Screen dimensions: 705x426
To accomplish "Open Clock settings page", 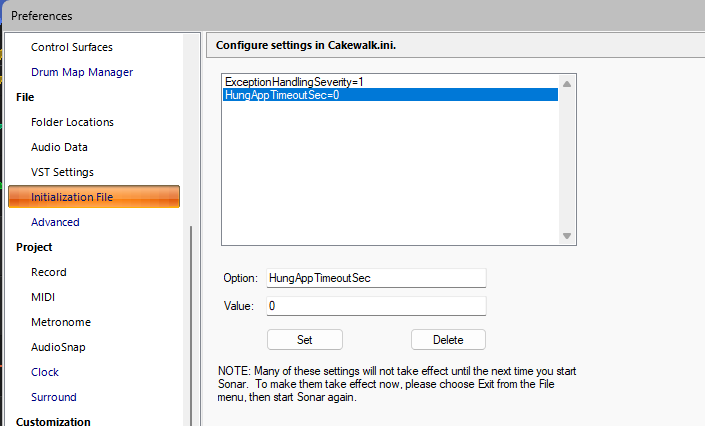I will (x=45, y=372).
